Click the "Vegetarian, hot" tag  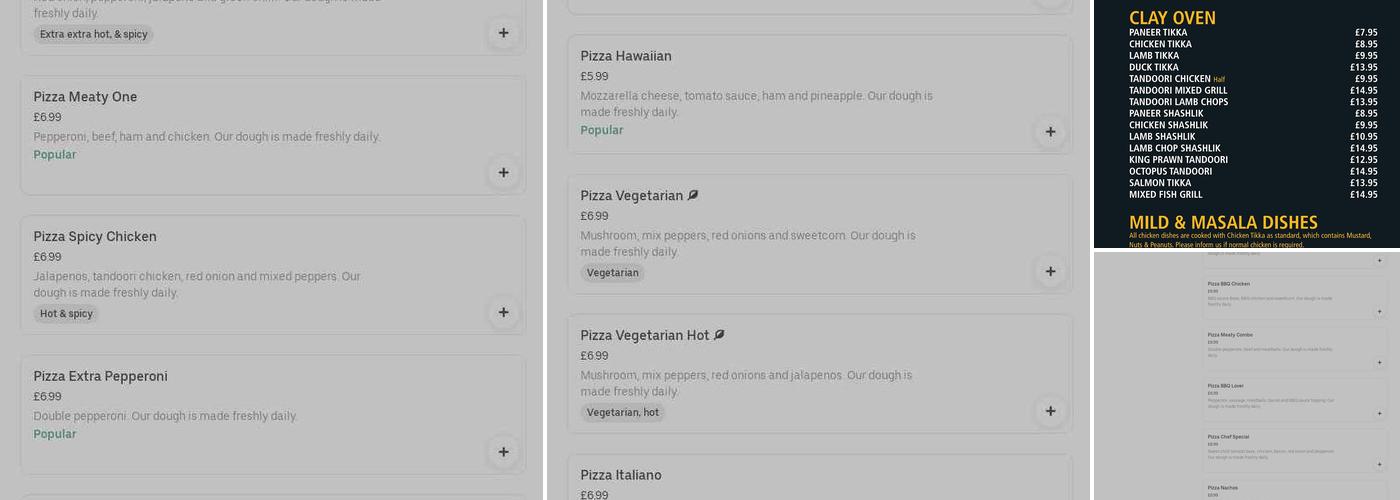click(622, 412)
